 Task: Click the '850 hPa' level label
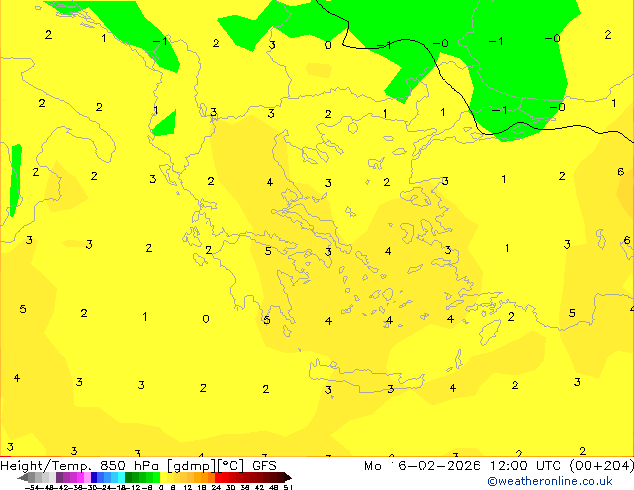point(129,466)
